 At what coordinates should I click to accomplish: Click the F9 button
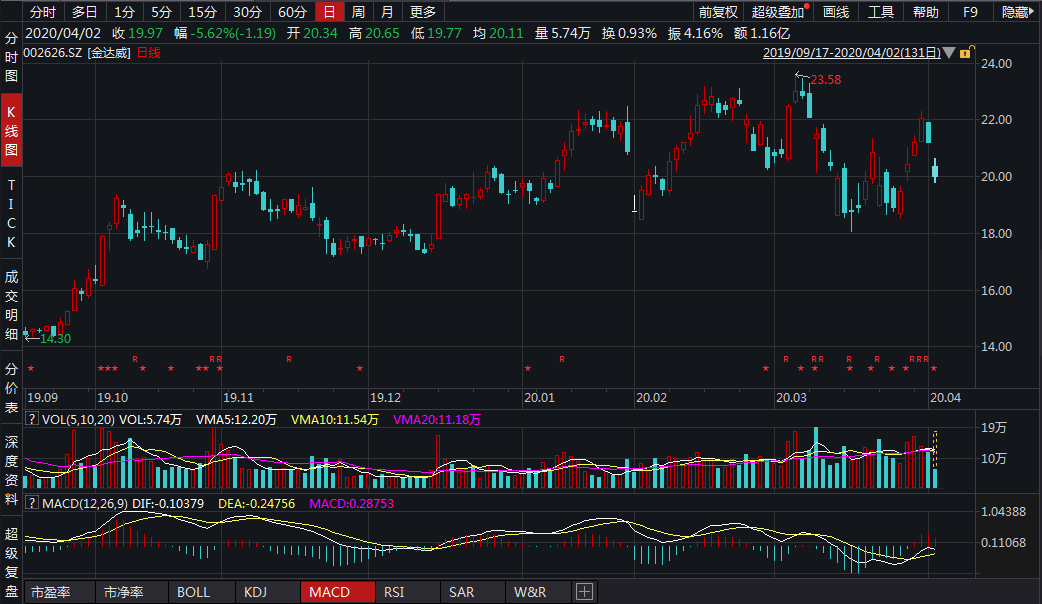(970, 12)
